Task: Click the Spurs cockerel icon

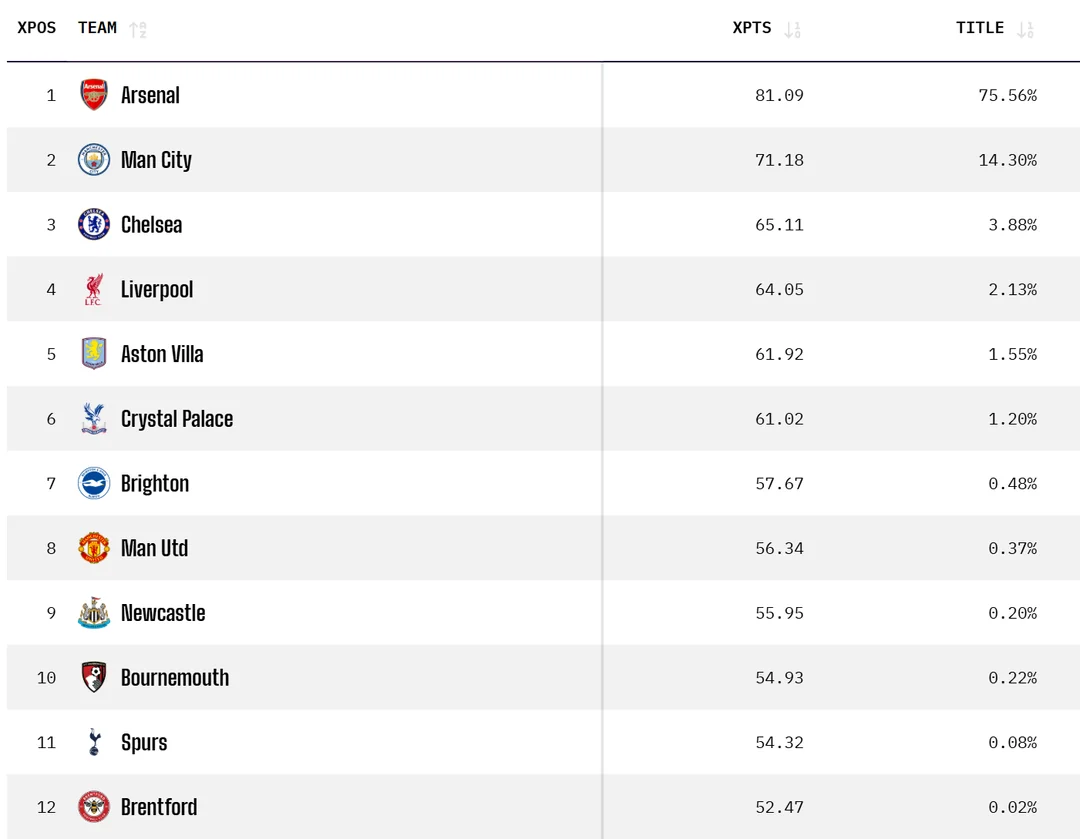Action: click(94, 742)
